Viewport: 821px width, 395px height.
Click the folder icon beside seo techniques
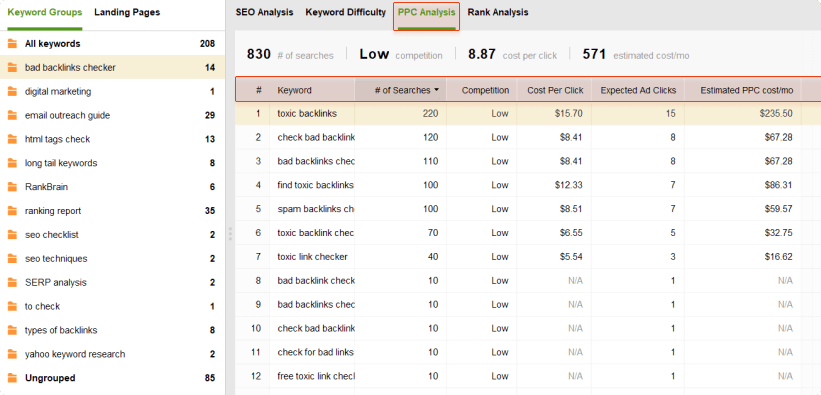click(x=13, y=259)
